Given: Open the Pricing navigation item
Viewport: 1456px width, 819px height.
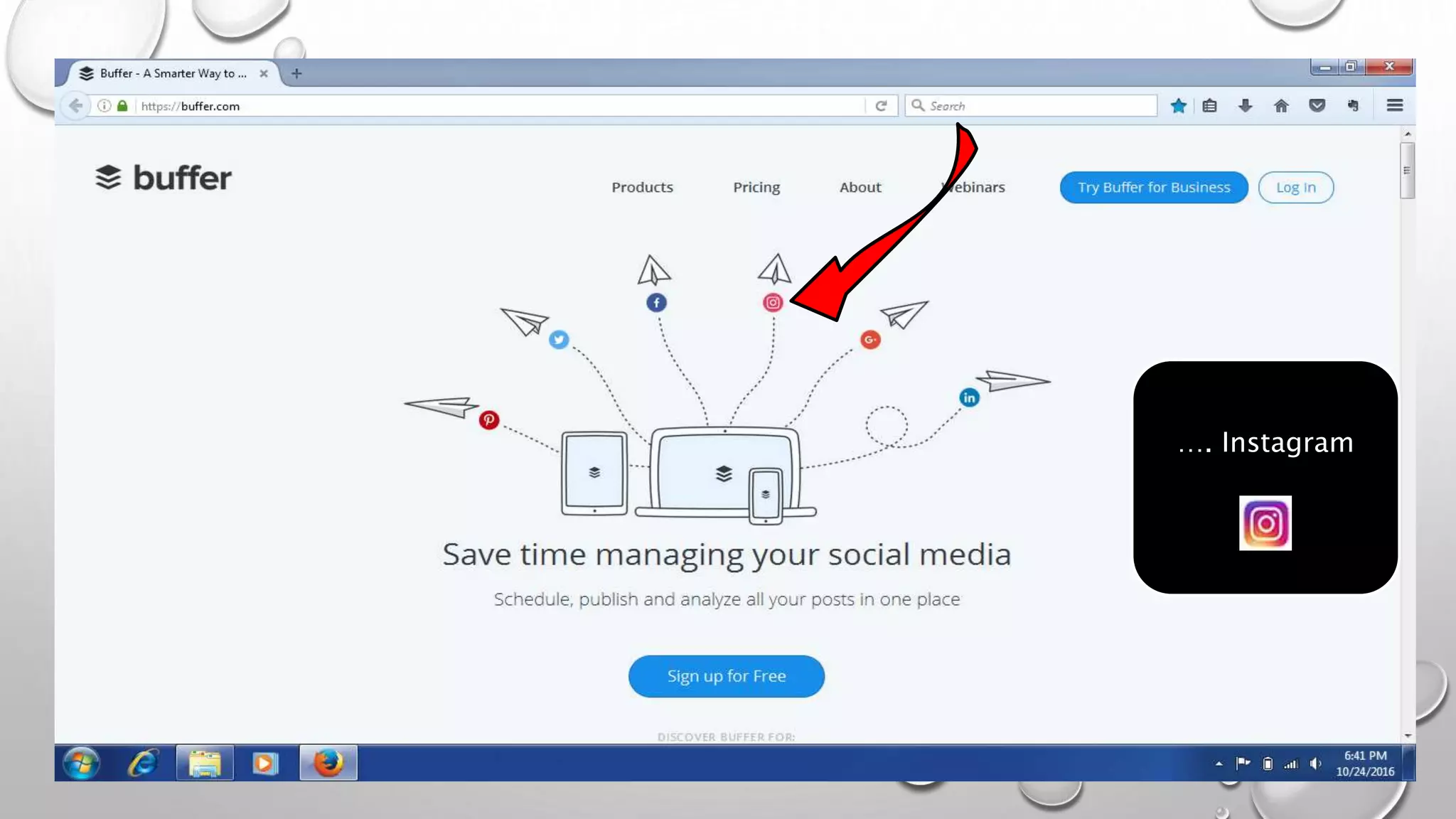Looking at the screenshot, I should click(x=756, y=188).
